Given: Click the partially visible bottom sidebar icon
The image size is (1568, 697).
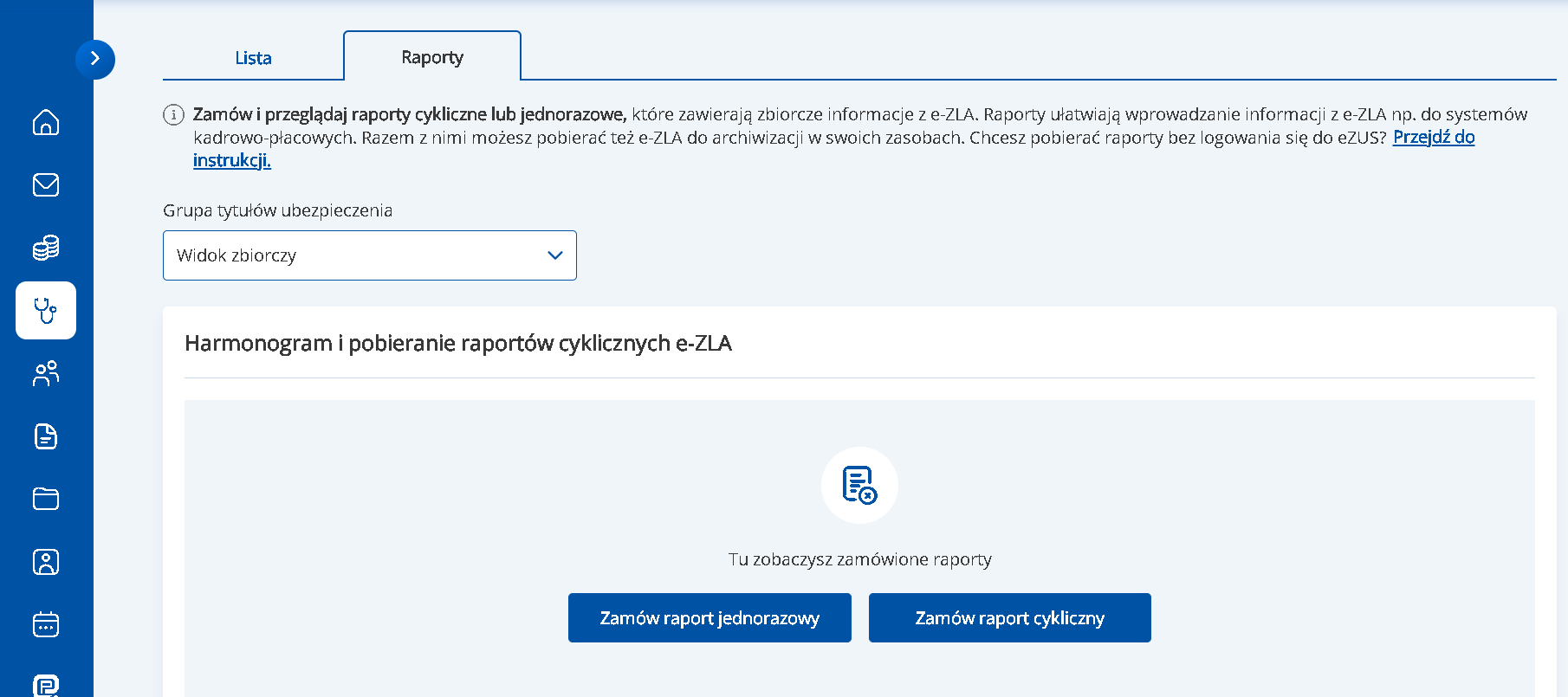Looking at the screenshot, I should tap(46, 685).
